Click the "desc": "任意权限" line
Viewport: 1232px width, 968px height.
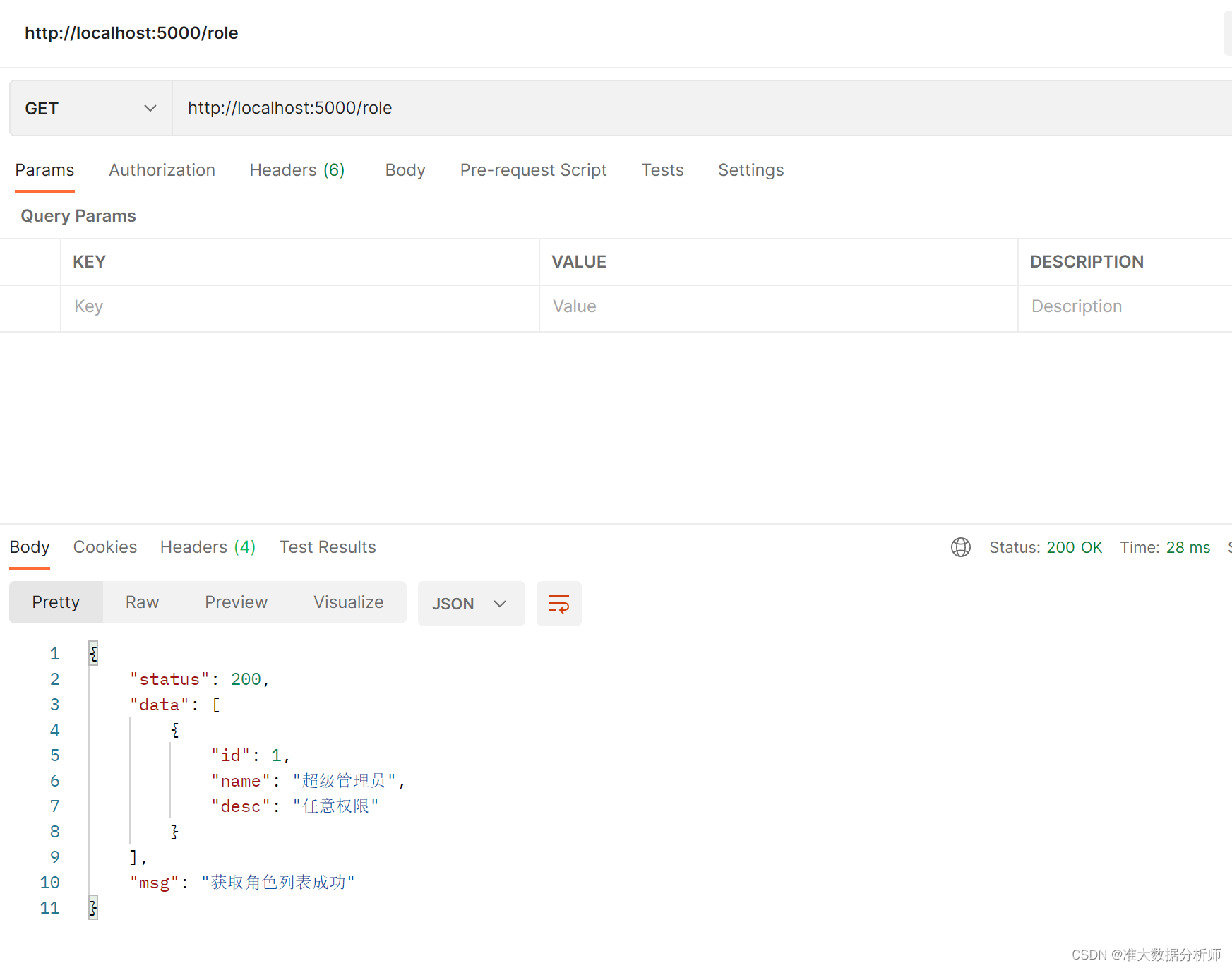click(x=295, y=806)
